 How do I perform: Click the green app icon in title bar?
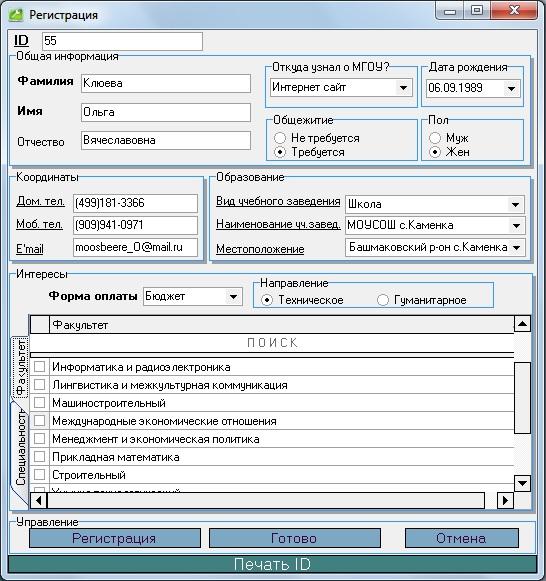coord(15,15)
